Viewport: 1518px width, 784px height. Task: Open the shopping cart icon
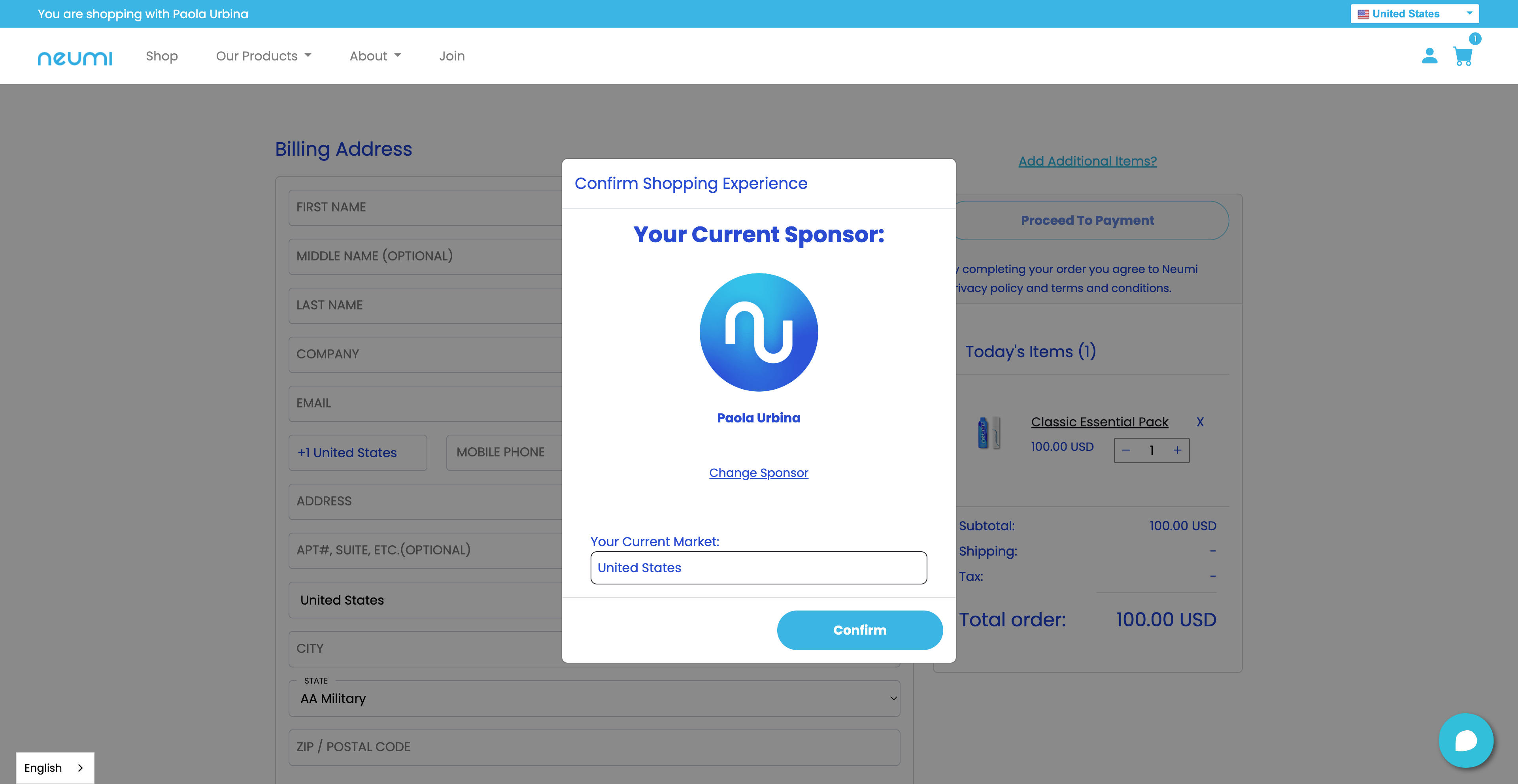pos(1463,56)
